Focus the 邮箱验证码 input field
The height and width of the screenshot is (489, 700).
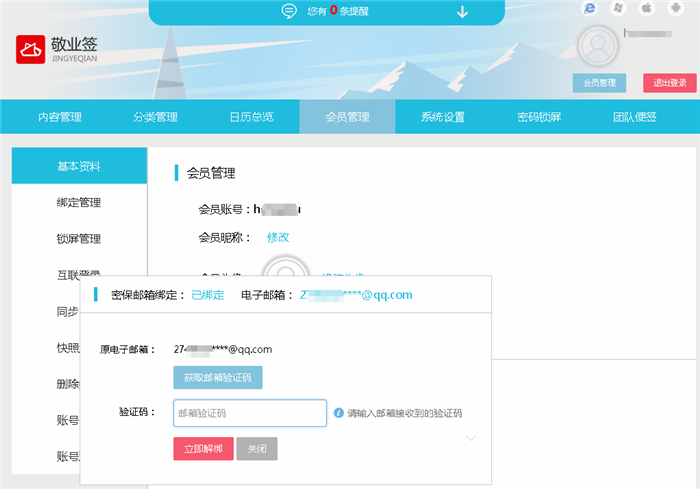coord(250,413)
